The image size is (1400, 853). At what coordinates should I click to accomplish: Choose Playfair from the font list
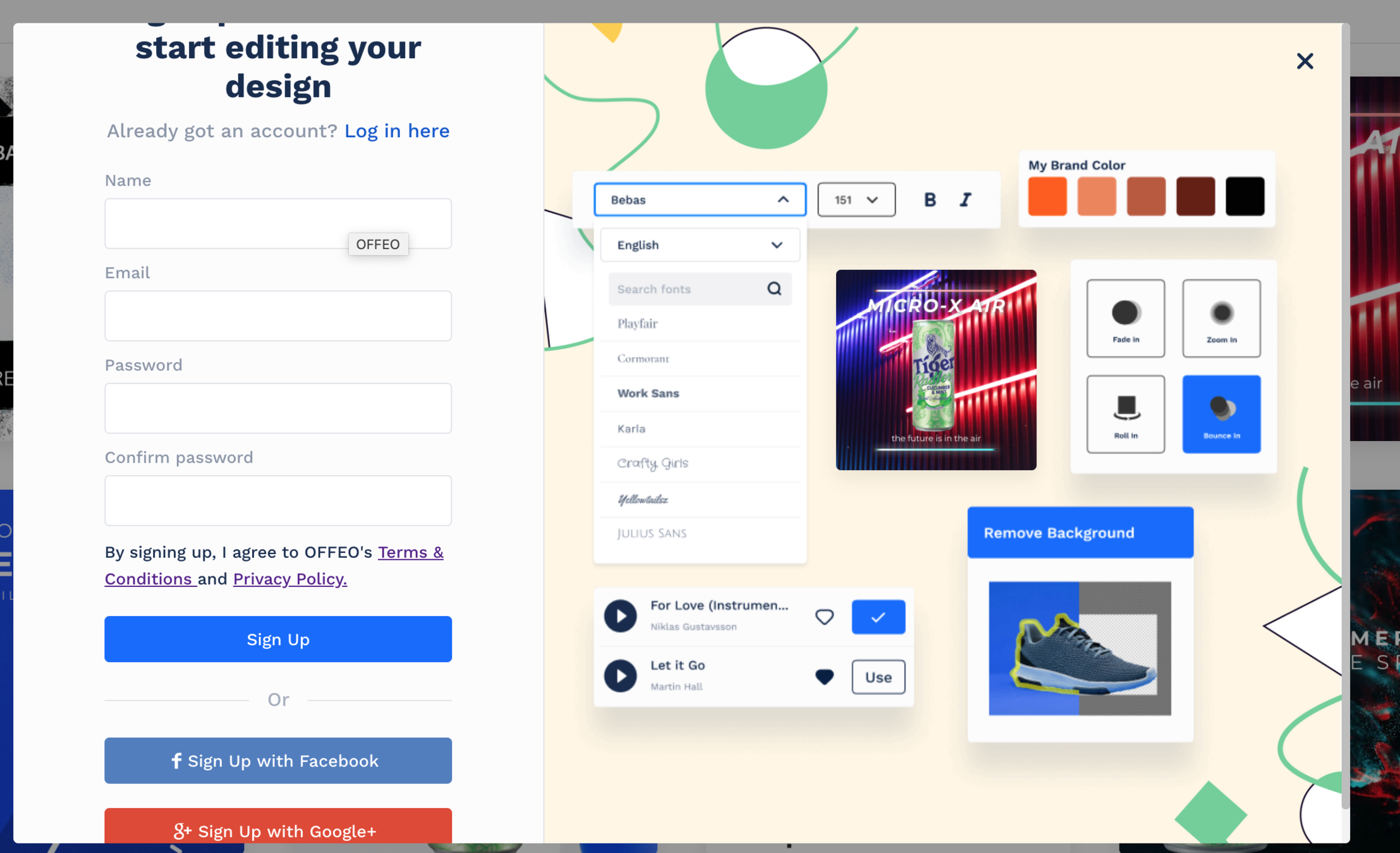[637, 324]
